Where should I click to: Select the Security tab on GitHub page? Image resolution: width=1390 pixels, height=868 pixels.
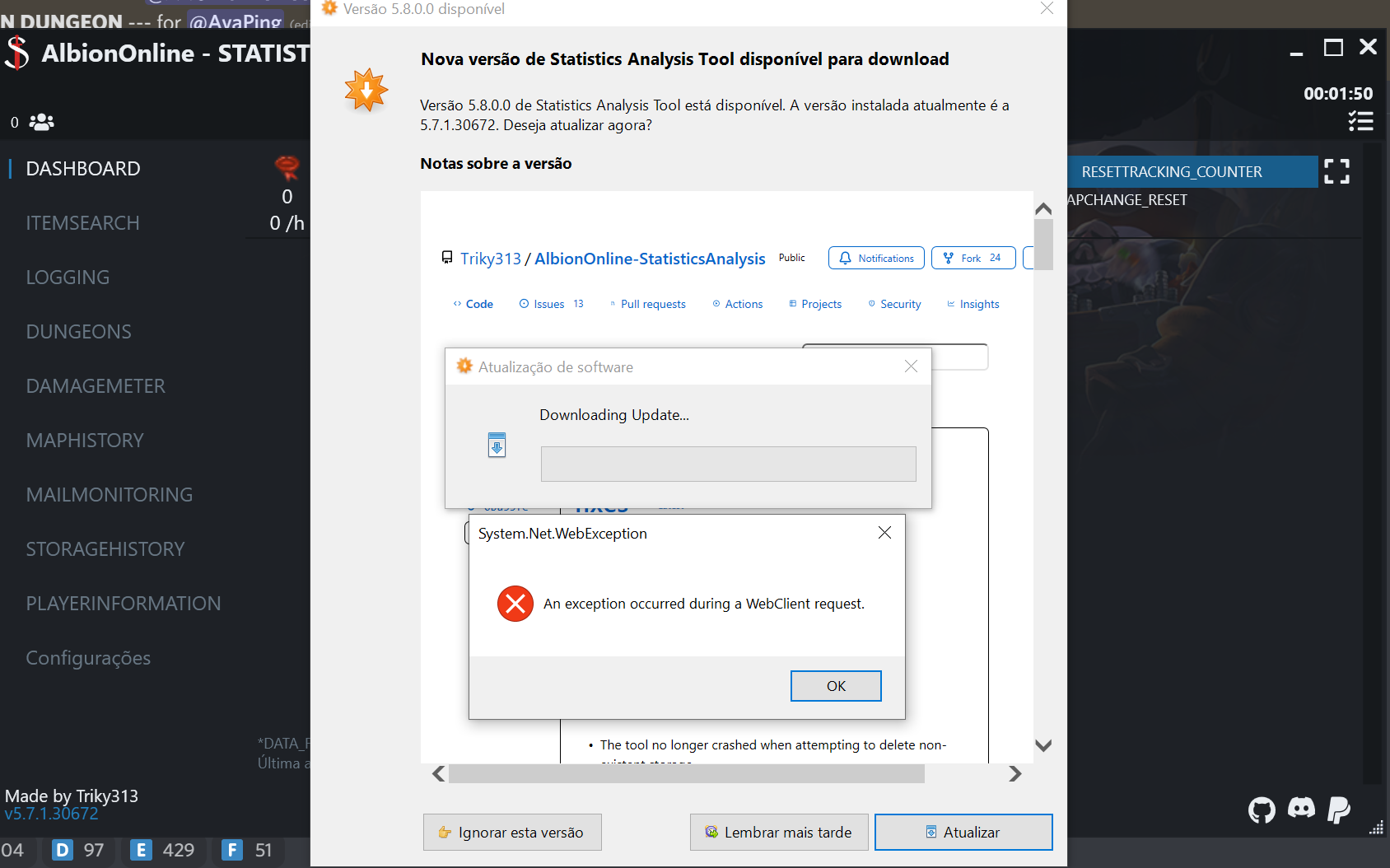[894, 304]
